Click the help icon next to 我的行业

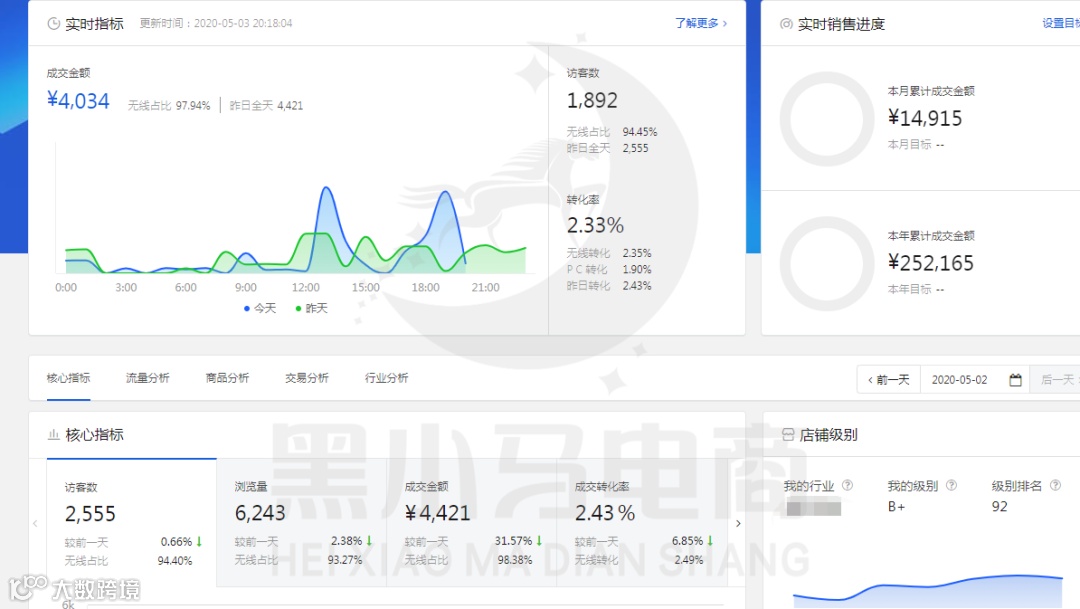click(x=847, y=486)
